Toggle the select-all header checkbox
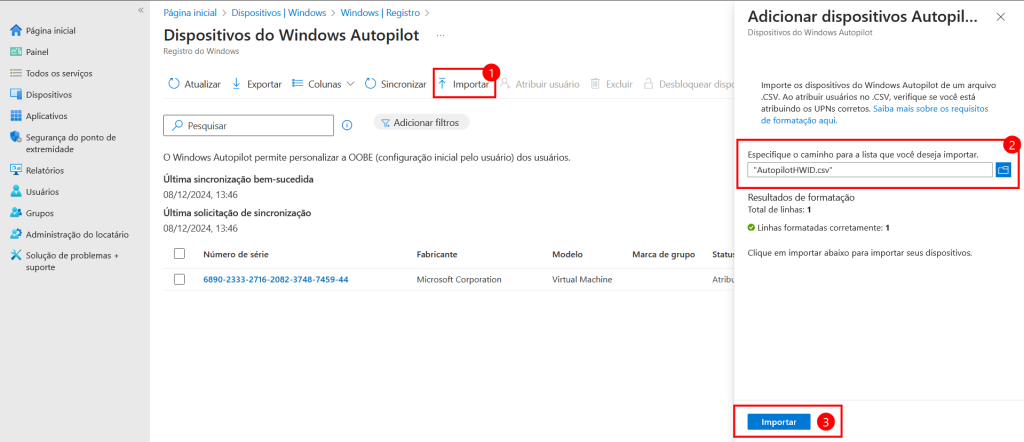Viewport: 1024px width, 442px height. click(180, 254)
